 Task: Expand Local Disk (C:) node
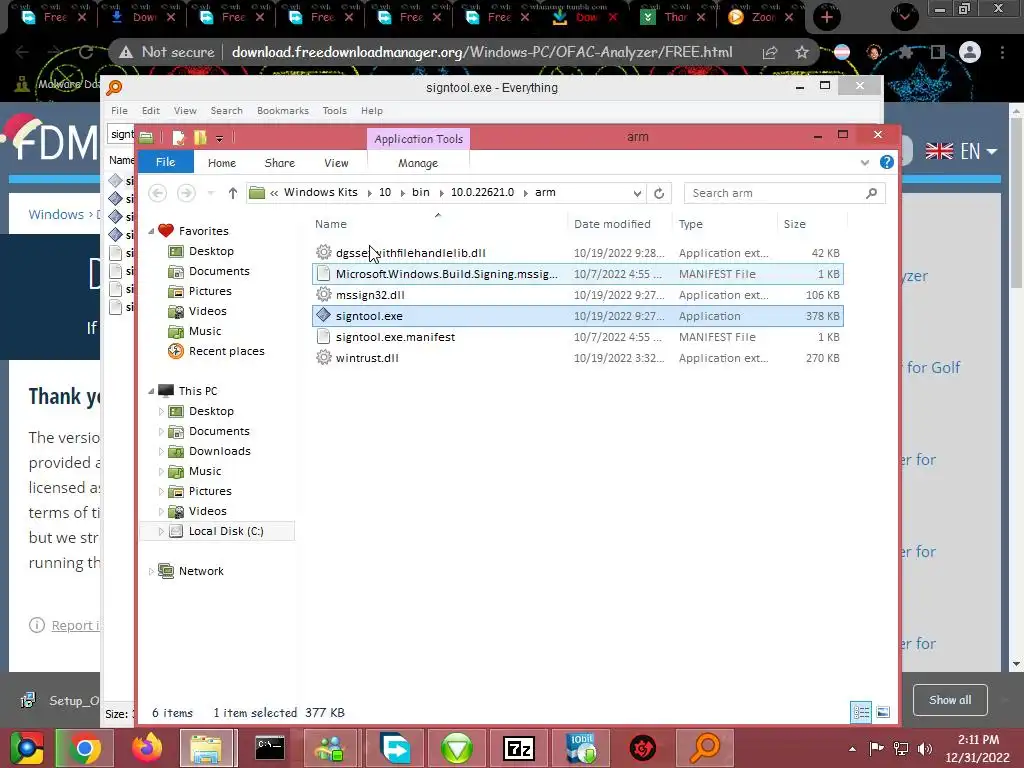[161, 532]
